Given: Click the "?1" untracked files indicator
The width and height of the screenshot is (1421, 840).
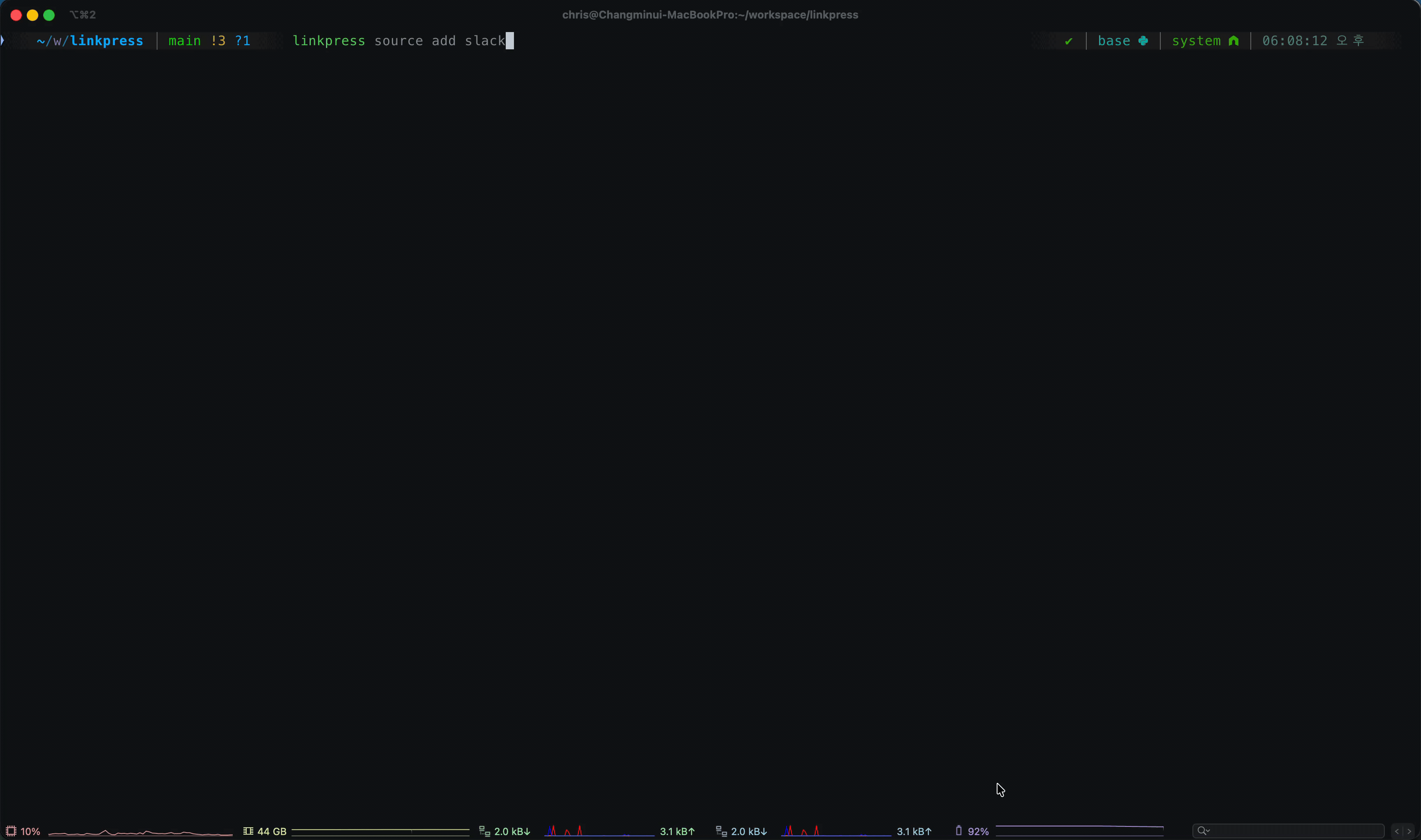Looking at the screenshot, I should (x=243, y=41).
